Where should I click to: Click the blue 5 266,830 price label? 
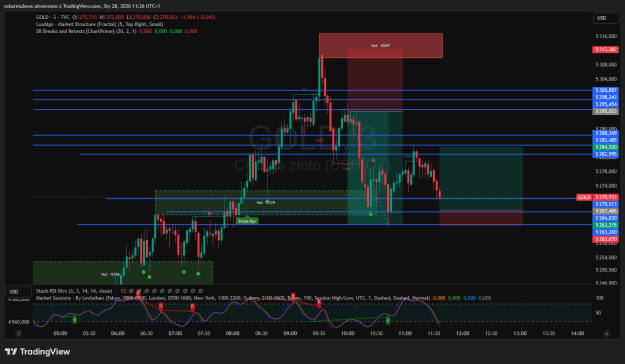coord(605,218)
